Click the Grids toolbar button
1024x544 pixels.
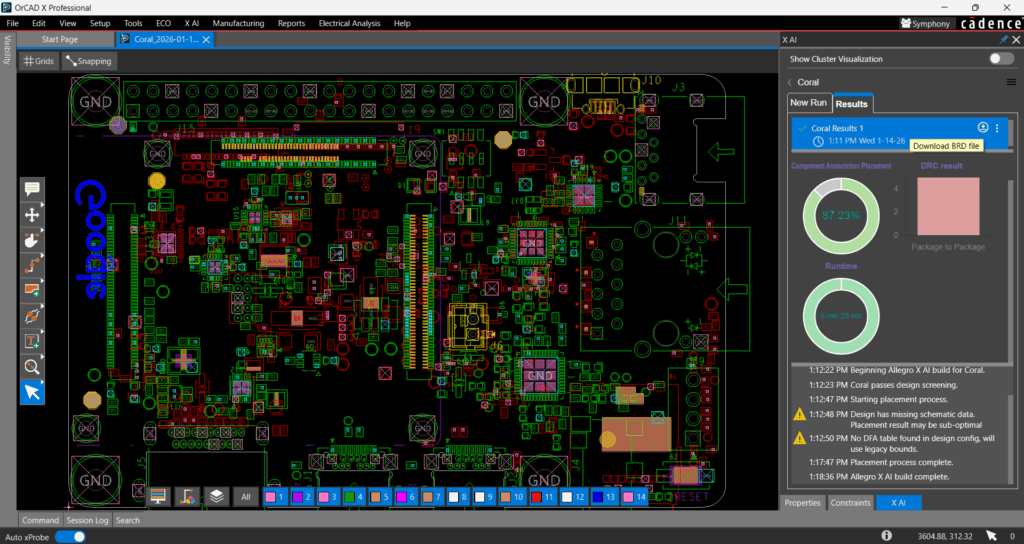pyautogui.click(x=39, y=61)
